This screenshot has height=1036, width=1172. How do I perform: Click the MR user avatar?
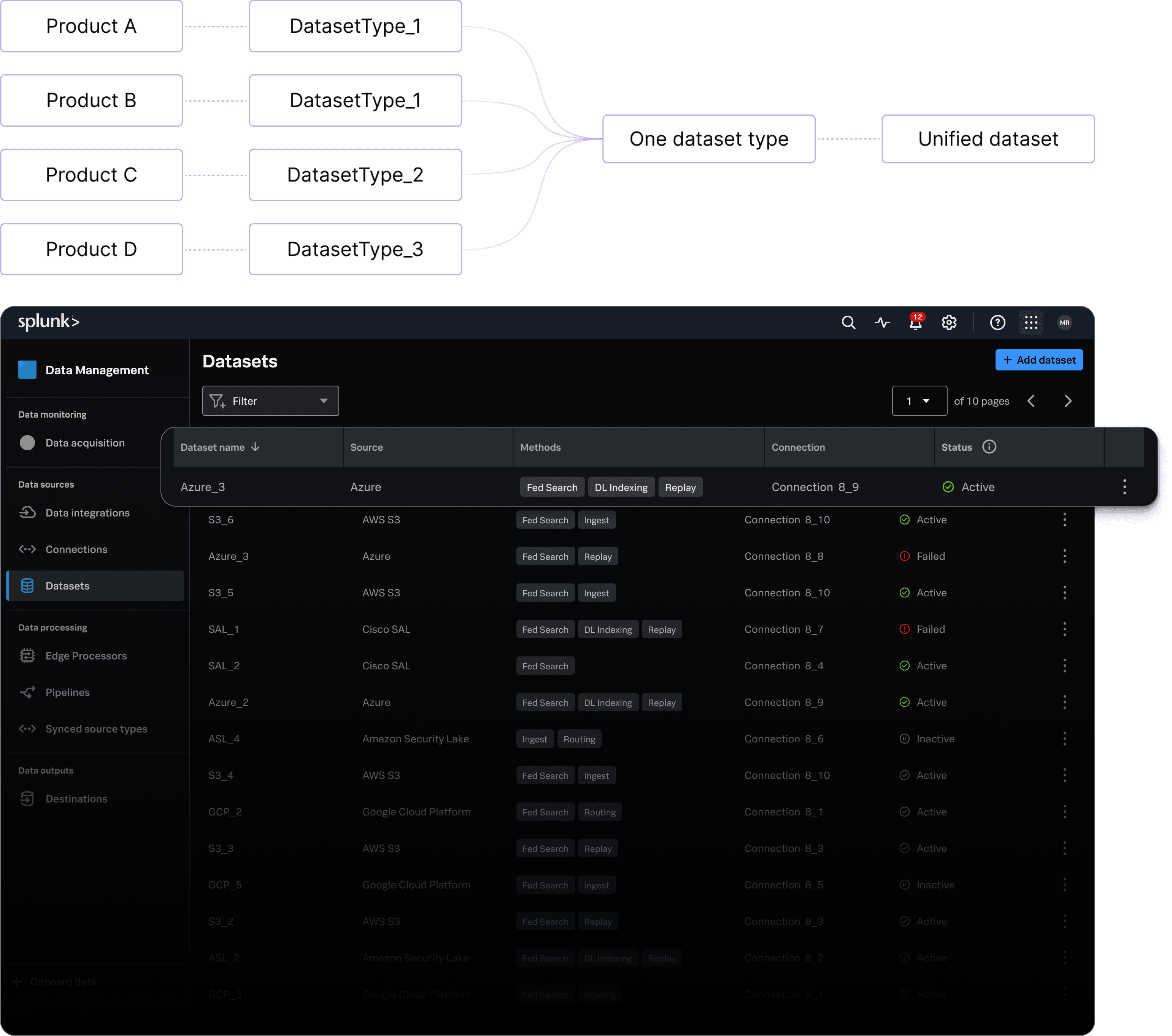(x=1064, y=323)
